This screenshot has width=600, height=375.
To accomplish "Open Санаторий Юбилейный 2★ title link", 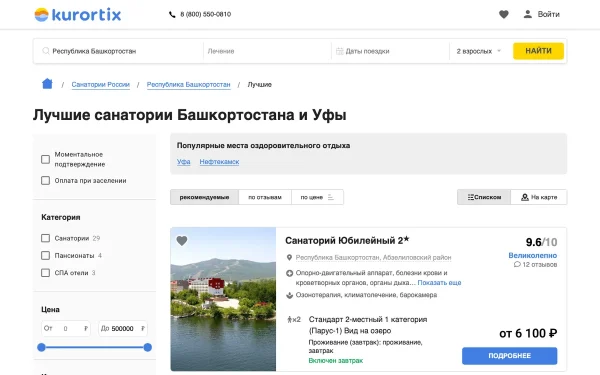I will [347, 241].
